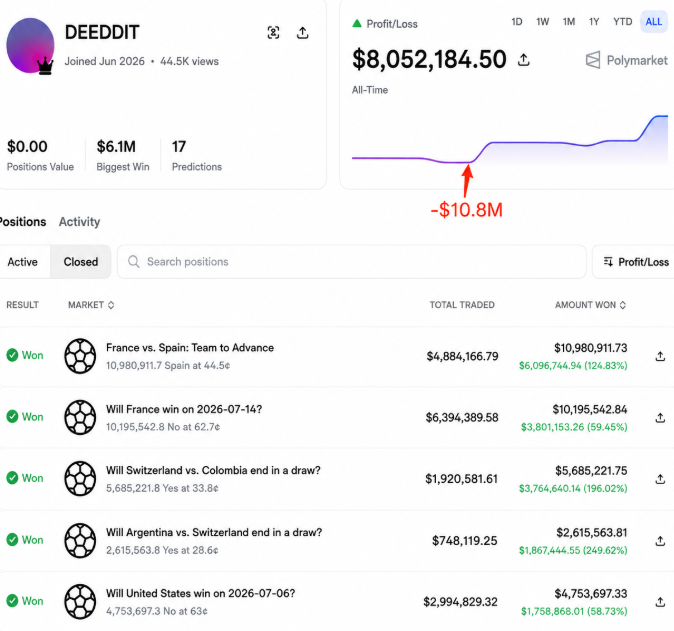
Task: Share the United States win position
Action: [x=660, y=602]
